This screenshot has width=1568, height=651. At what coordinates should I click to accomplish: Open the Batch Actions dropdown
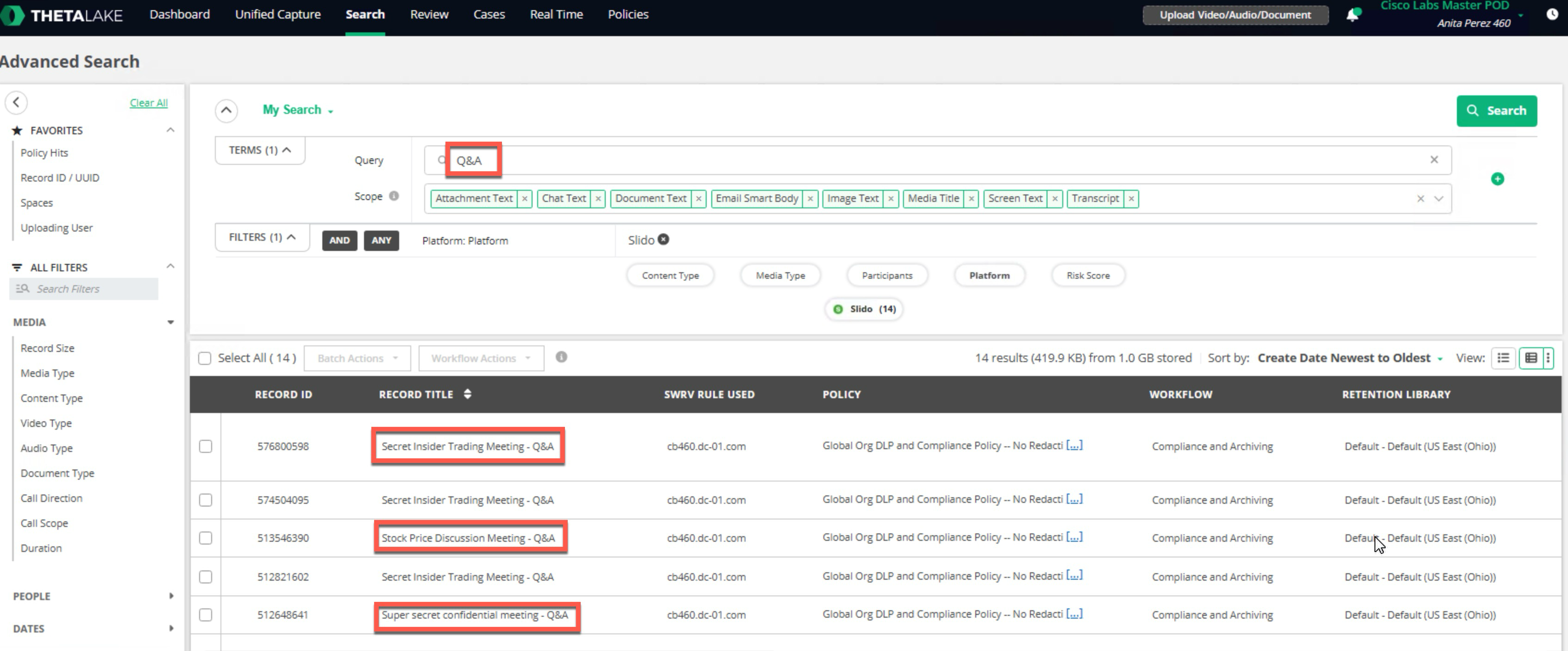point(358,358)
